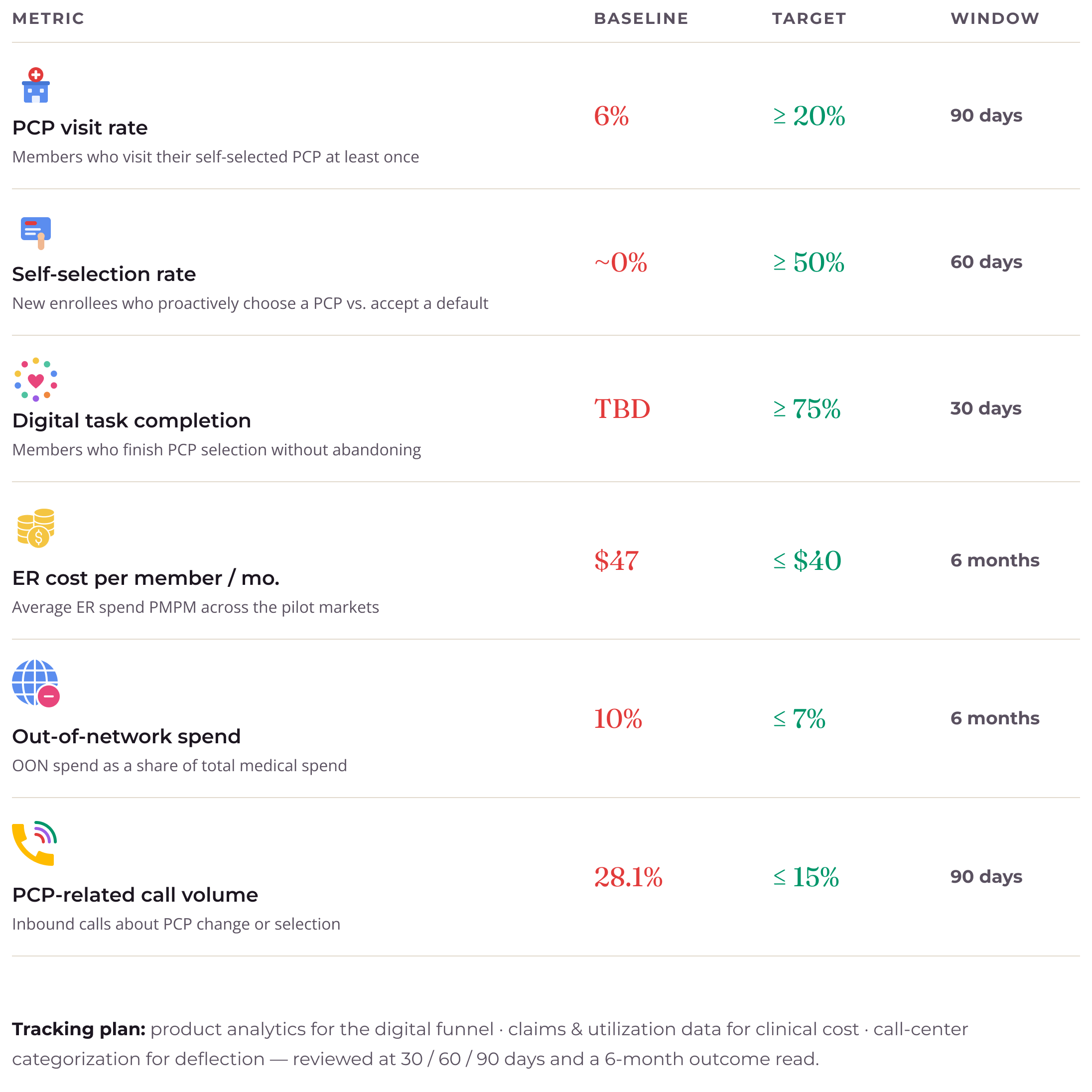Image resolution: width=1092 pixels, height=1092 pixels.
Task: Click the ≤ $40 target value
Action: pyautogui.click(x=807, y=560)
